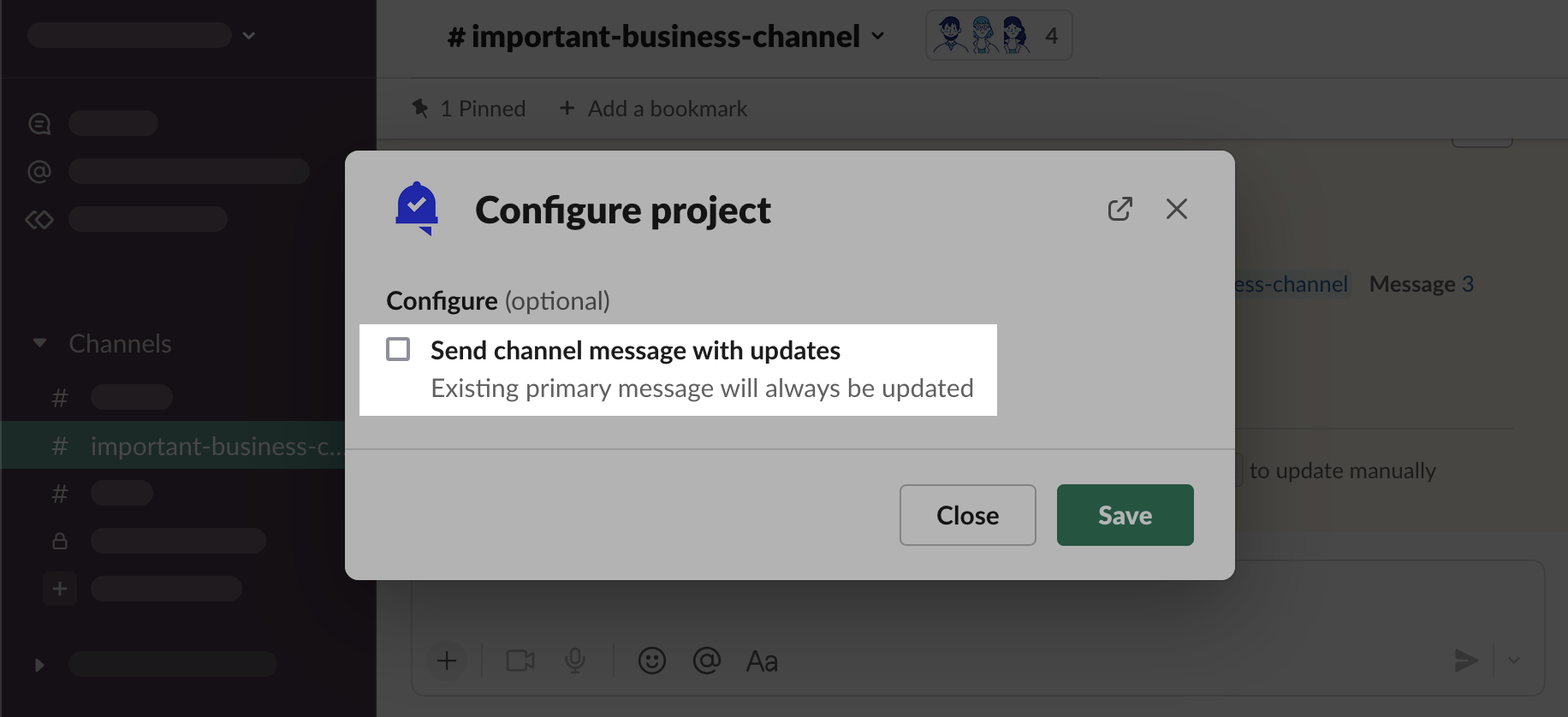
Task: Expand the important-business-channel header dropdown
Action: pyautogui.click(x=878, y=36)
